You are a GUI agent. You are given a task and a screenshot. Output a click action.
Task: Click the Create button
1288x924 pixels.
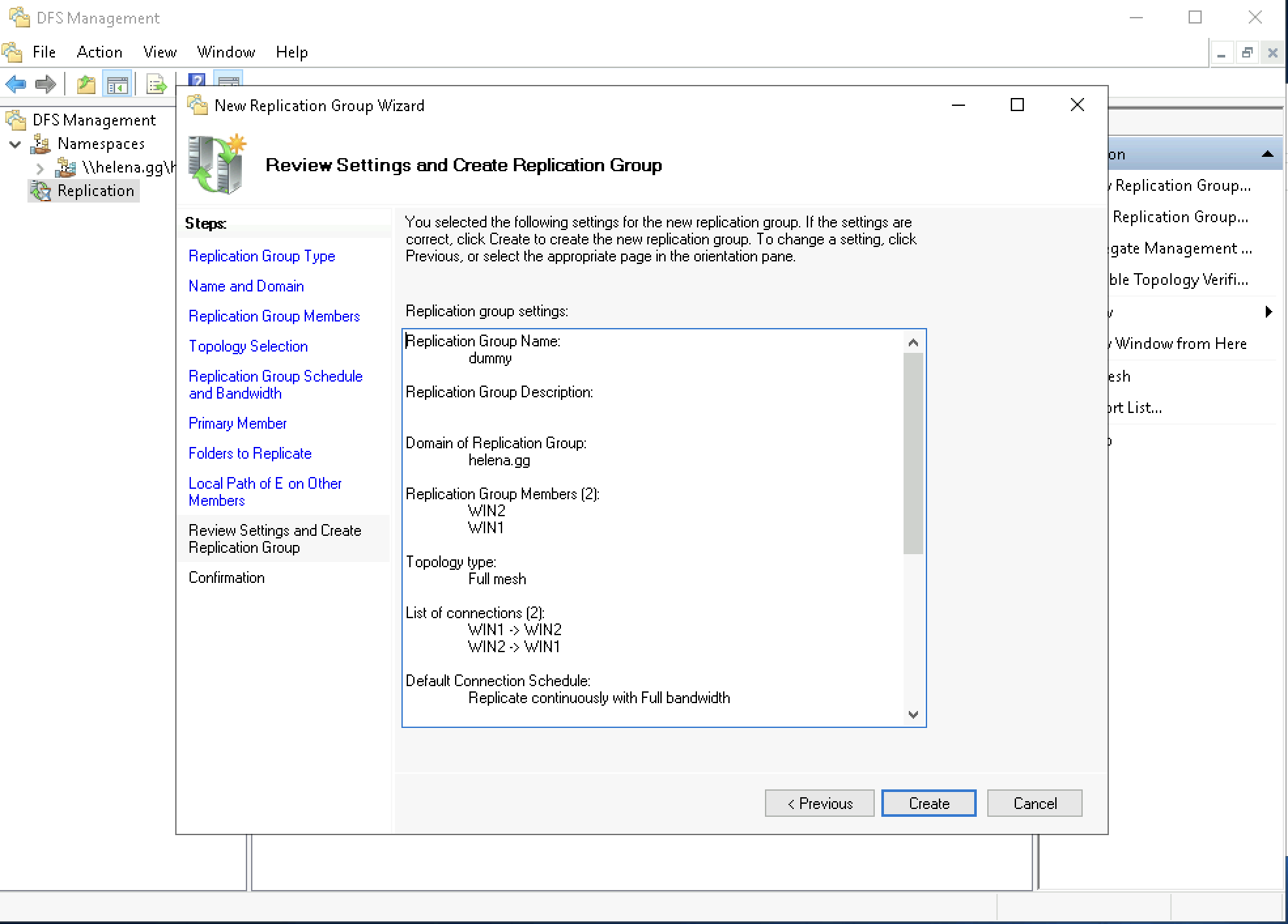pyautogui.click(x=928, y=803)
